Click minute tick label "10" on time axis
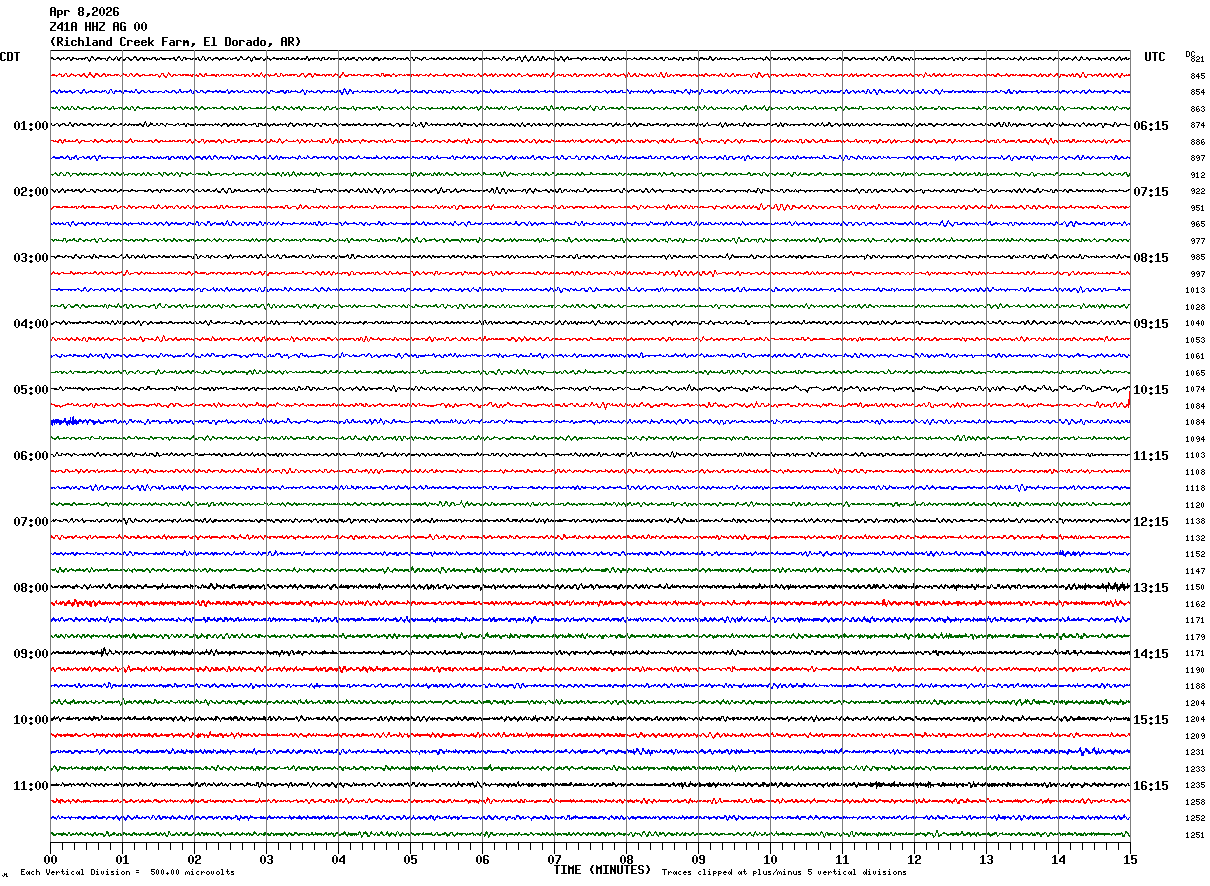The height and width of the screenshot is (886, 1210). click(770, 859)
